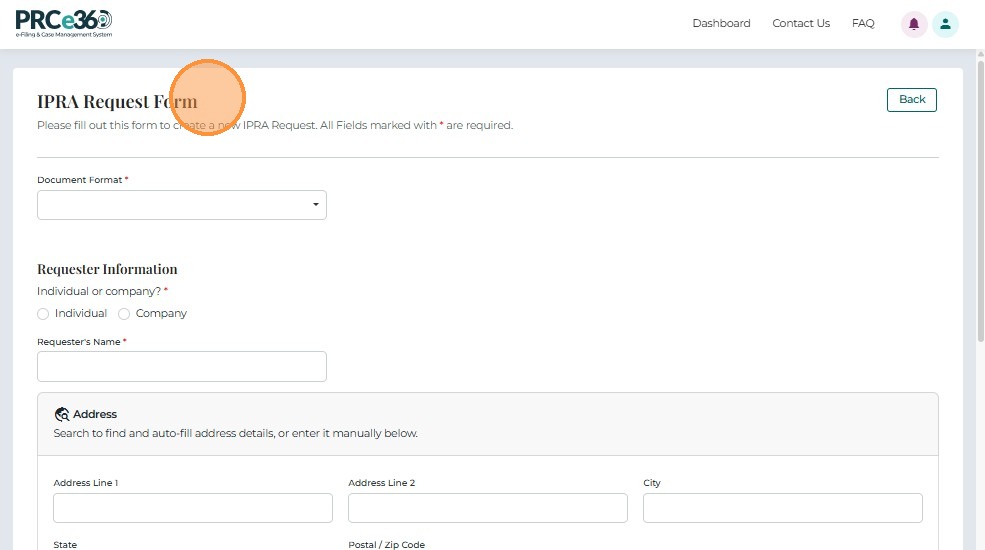The image size is (985, 550).
Task: Click the City input field
Action: [783, 508]
